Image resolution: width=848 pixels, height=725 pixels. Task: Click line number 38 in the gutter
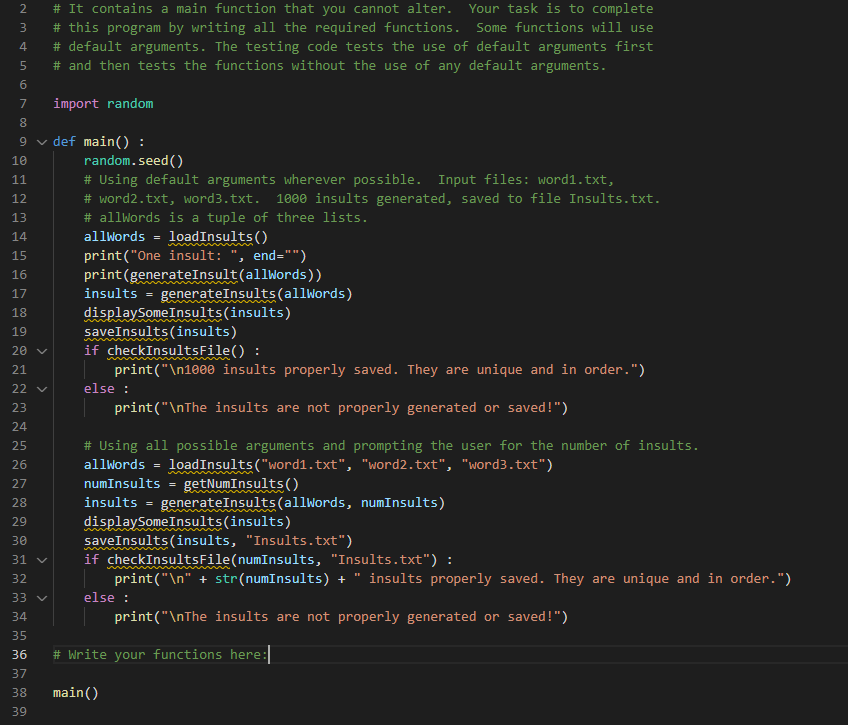pyautogui.click(x=22, y=692)
